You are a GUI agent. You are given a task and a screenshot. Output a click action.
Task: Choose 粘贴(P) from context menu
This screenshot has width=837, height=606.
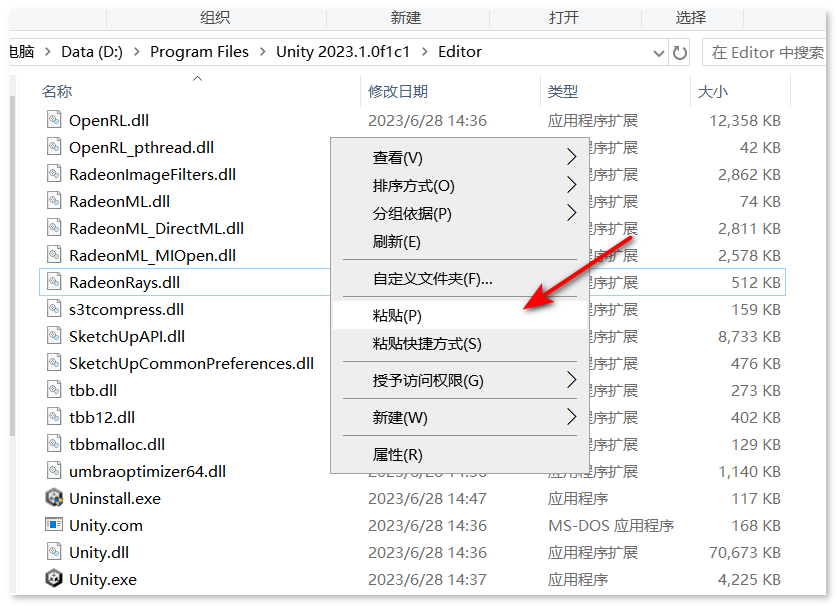pyautogui.click(x=460, y=315)
